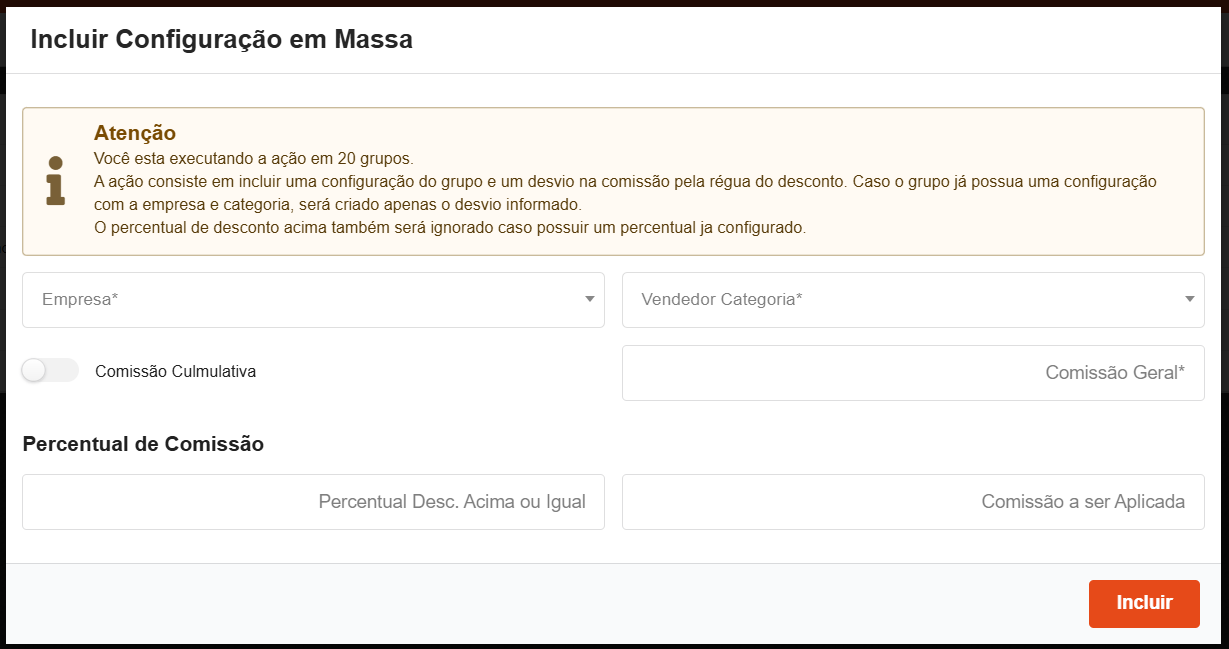Open the Vendedor Categoria dropdown
Image resolution: width=1229 pixels, height=649 pixels.
[x=900, y=300]
